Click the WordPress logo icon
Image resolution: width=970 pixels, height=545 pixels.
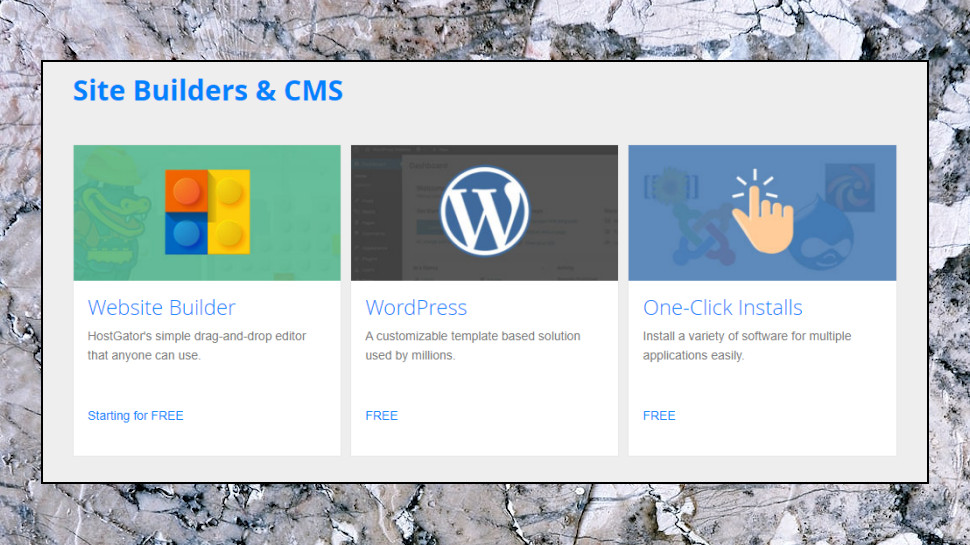pos(484,211)
